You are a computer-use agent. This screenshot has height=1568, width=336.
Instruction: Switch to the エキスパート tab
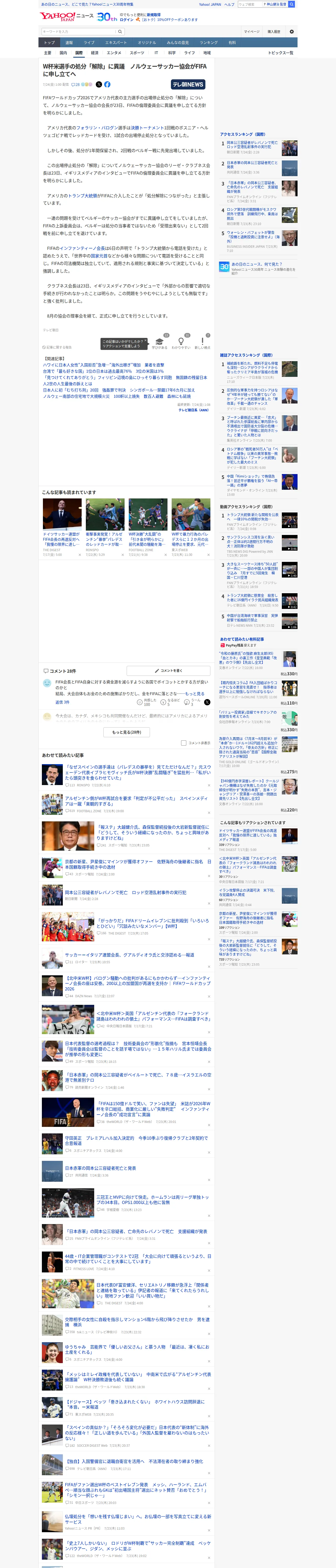(116, 43)
